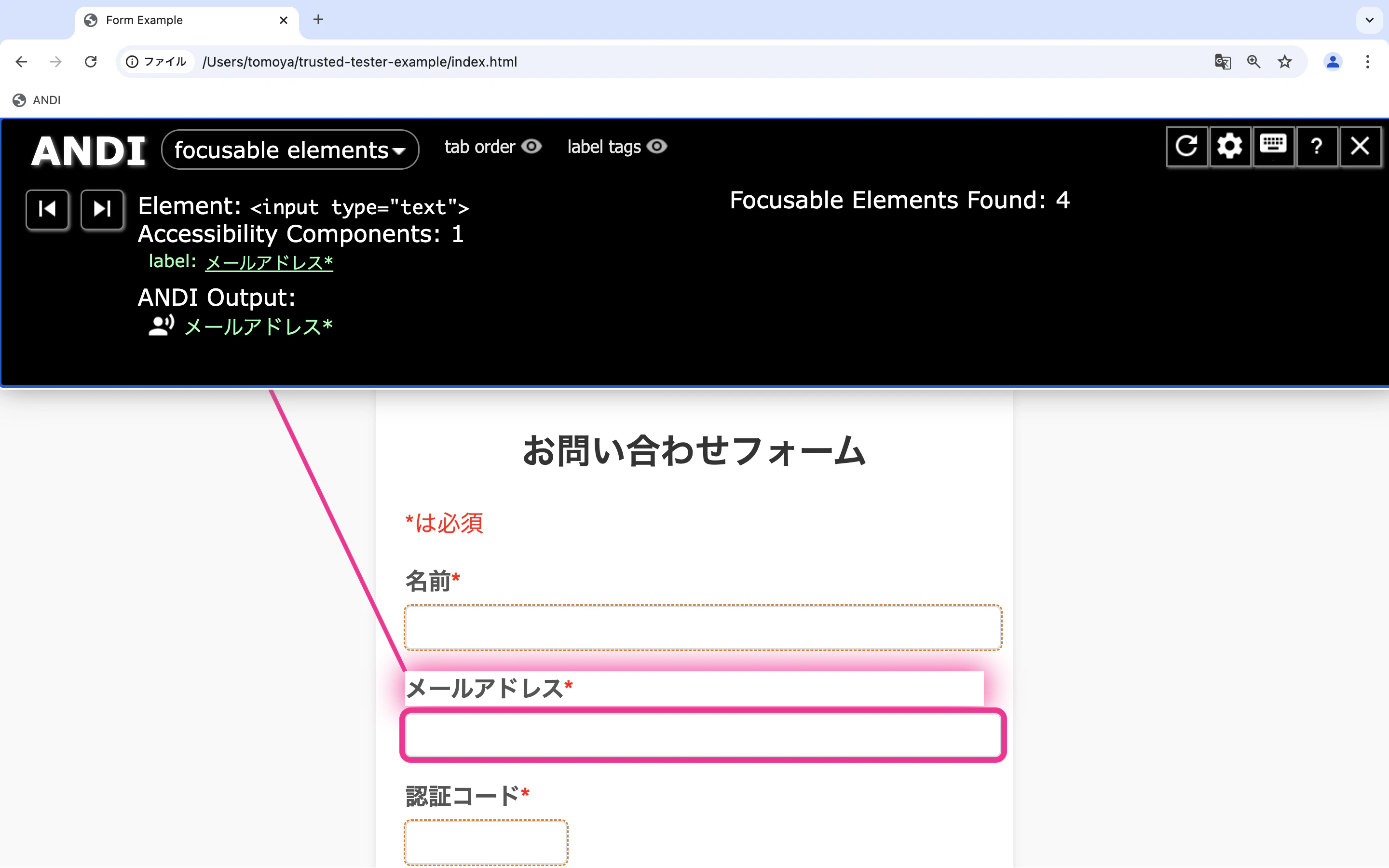Open the tab search chevron
Viewport: 1389px width, 868px height.
point(1370,20)
